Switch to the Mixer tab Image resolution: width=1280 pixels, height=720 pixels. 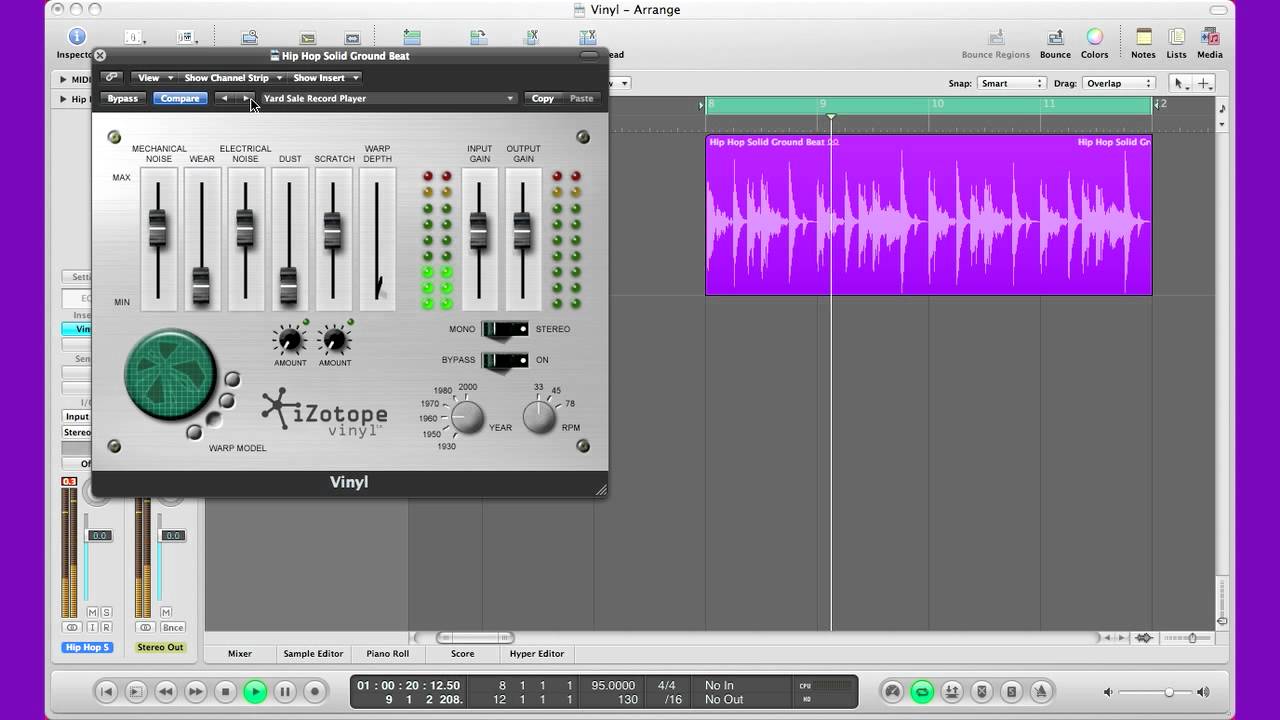[x=240, y=653]
